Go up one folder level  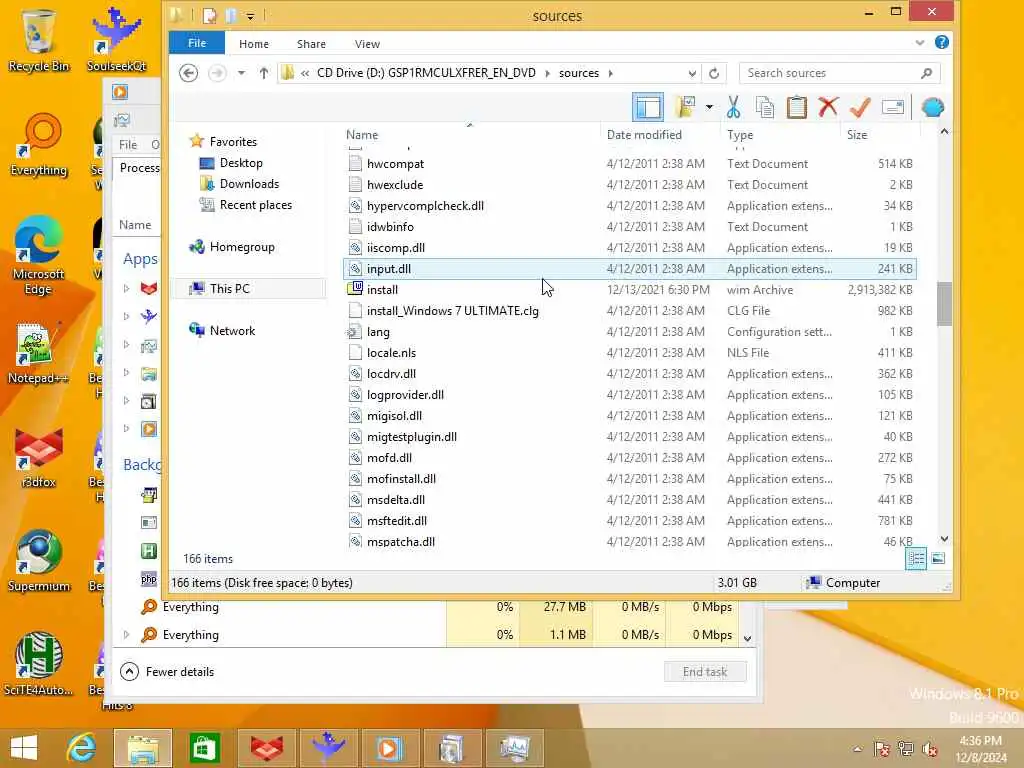pos(263,73)
